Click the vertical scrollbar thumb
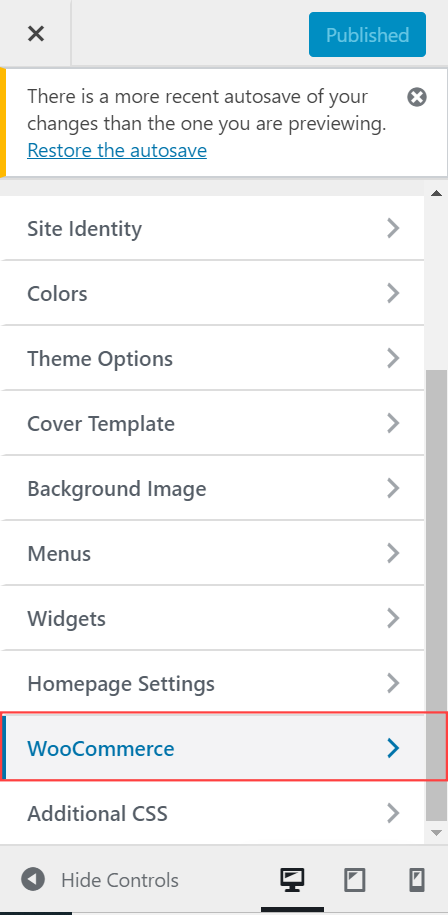Image resolution: width=448 pixels, height=915 pixels. pos(436,595)
